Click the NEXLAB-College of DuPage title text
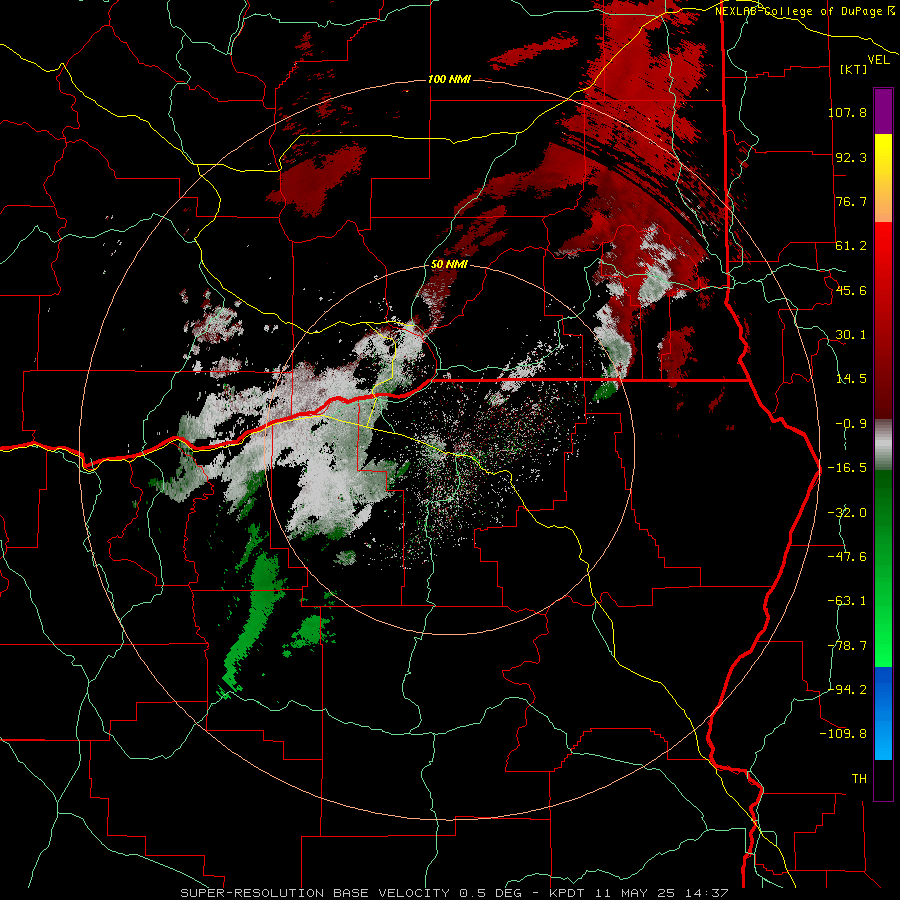900x900 pixels. pos(805,11)
